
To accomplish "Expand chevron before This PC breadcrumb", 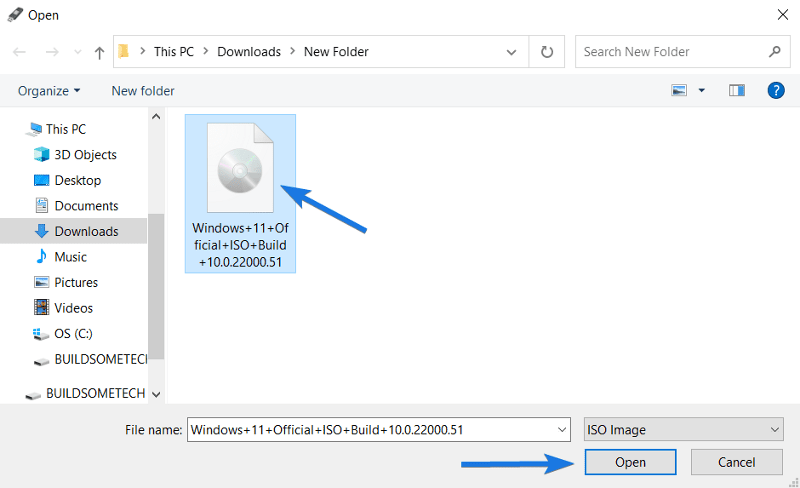I will [143, 51].
